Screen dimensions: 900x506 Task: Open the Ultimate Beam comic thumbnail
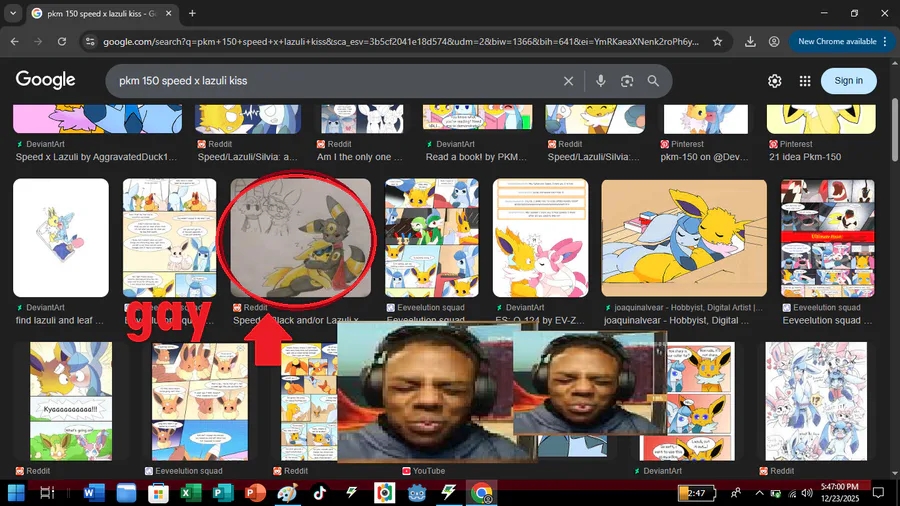tap(828, 238)
